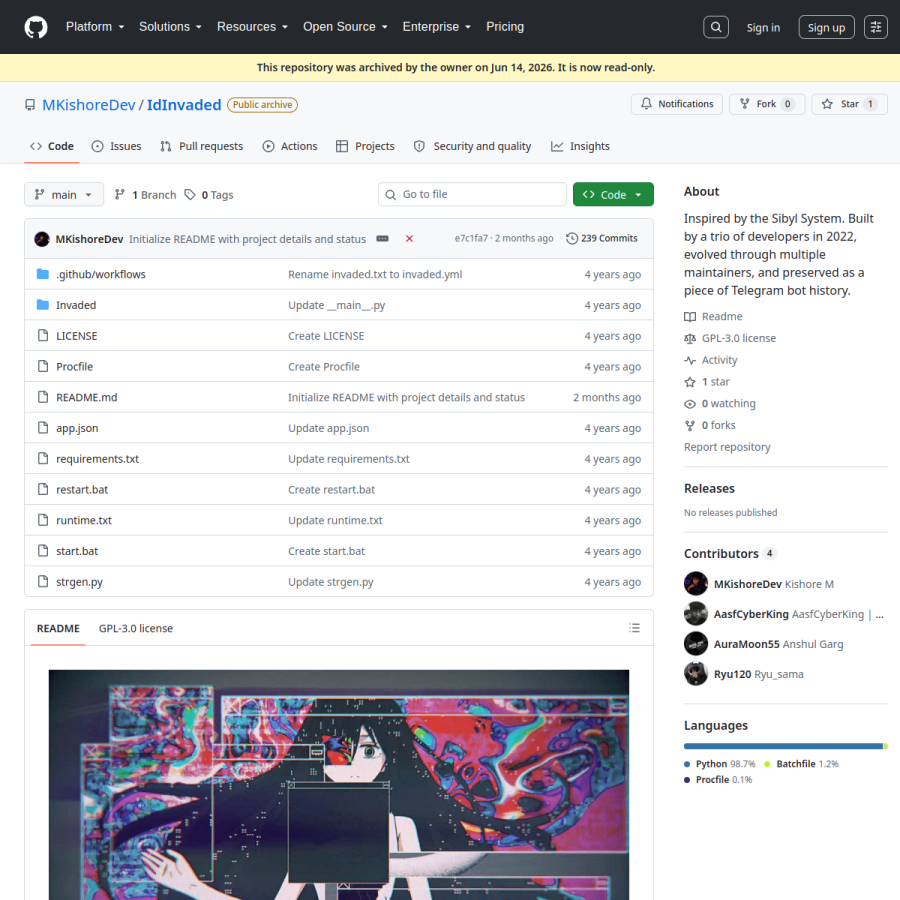This screenshot has height=900, width=900.
Task: Open the 239 Commits history
Action: [x=602, y=238]
